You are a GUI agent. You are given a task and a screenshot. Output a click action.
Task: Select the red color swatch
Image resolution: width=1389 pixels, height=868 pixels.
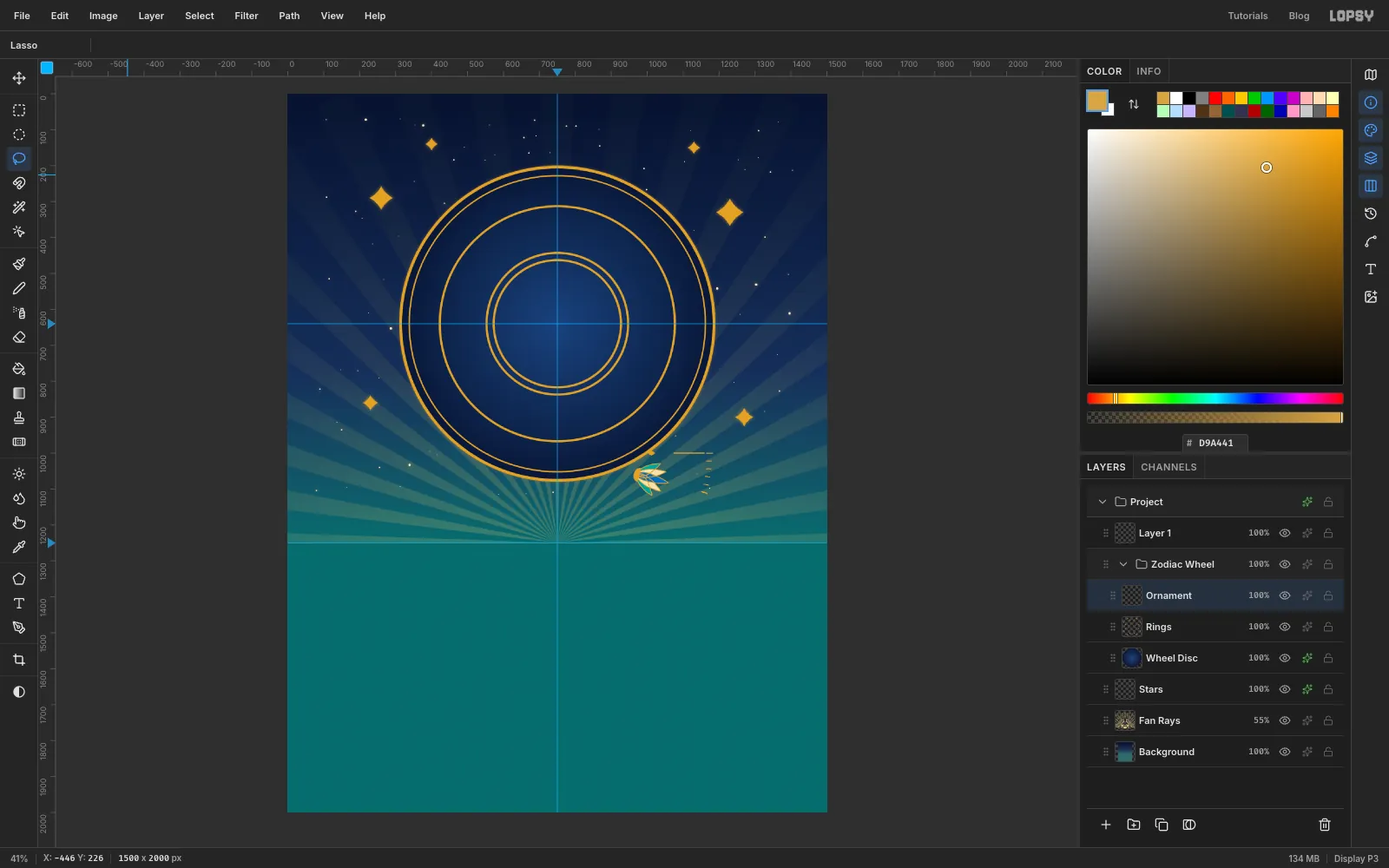click(1215, 98)
